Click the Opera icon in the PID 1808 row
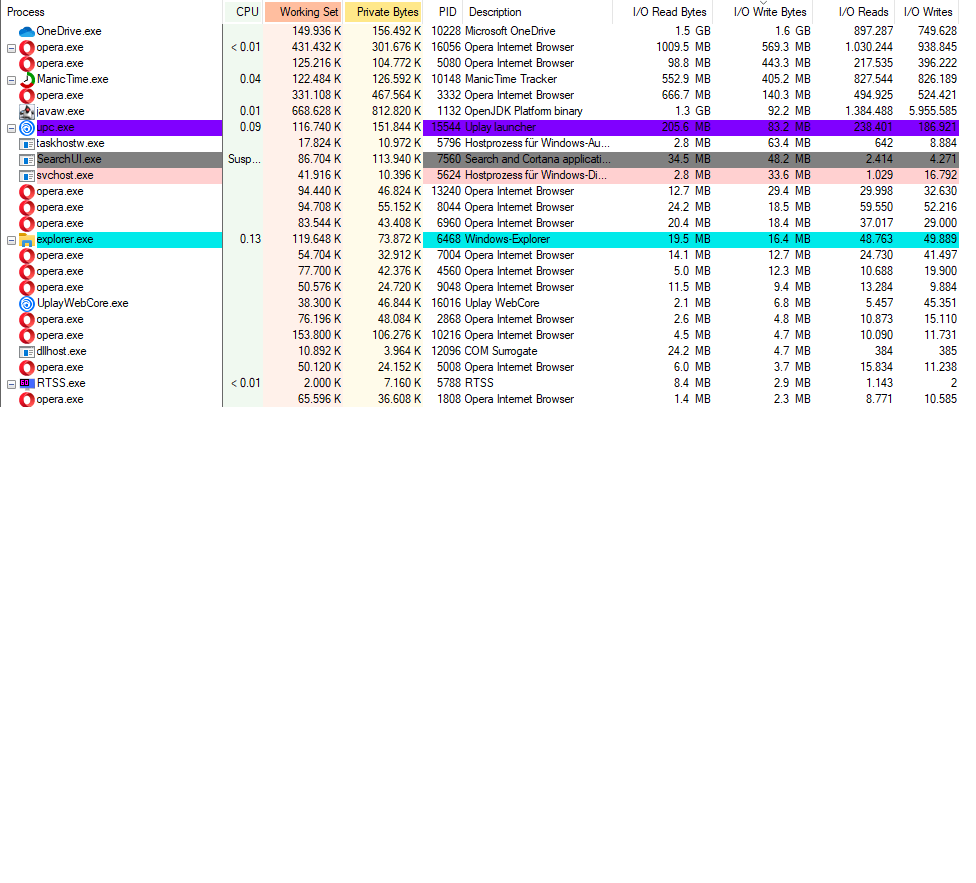The width and height of the screenshot is (976, 883). tap(27, 399)
